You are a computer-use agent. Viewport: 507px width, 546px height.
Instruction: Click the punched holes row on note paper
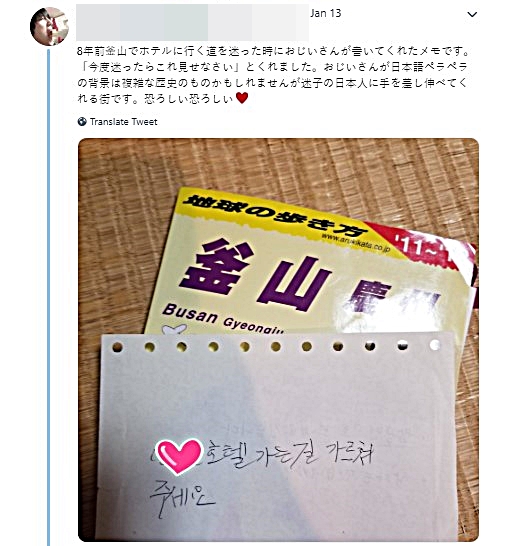[276, 346]
